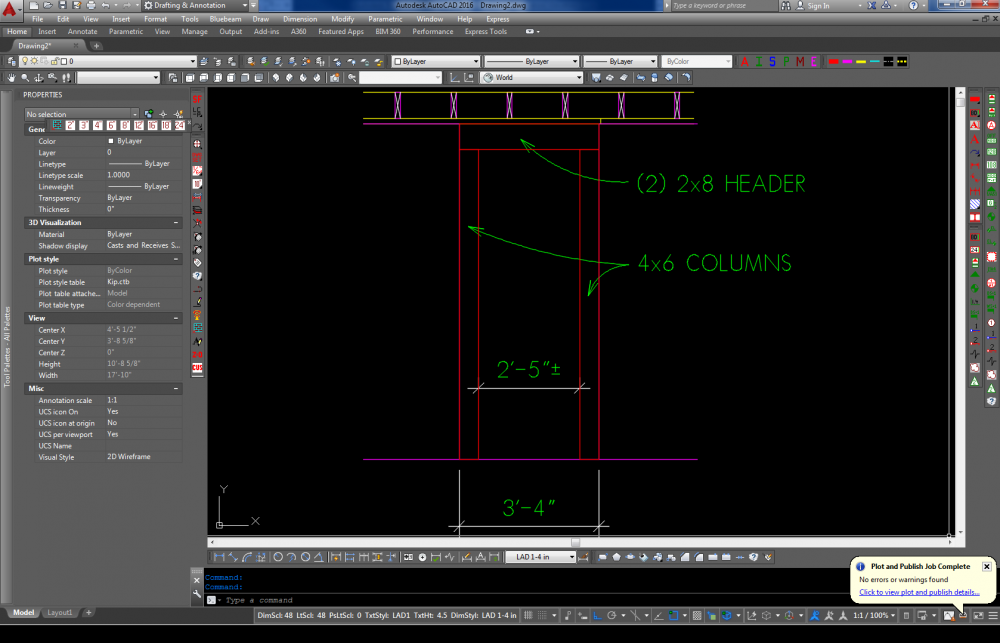Click the 24-inch spacing icon in floating toolbar
Screen dimensions: 1000x643
[180, 125]
